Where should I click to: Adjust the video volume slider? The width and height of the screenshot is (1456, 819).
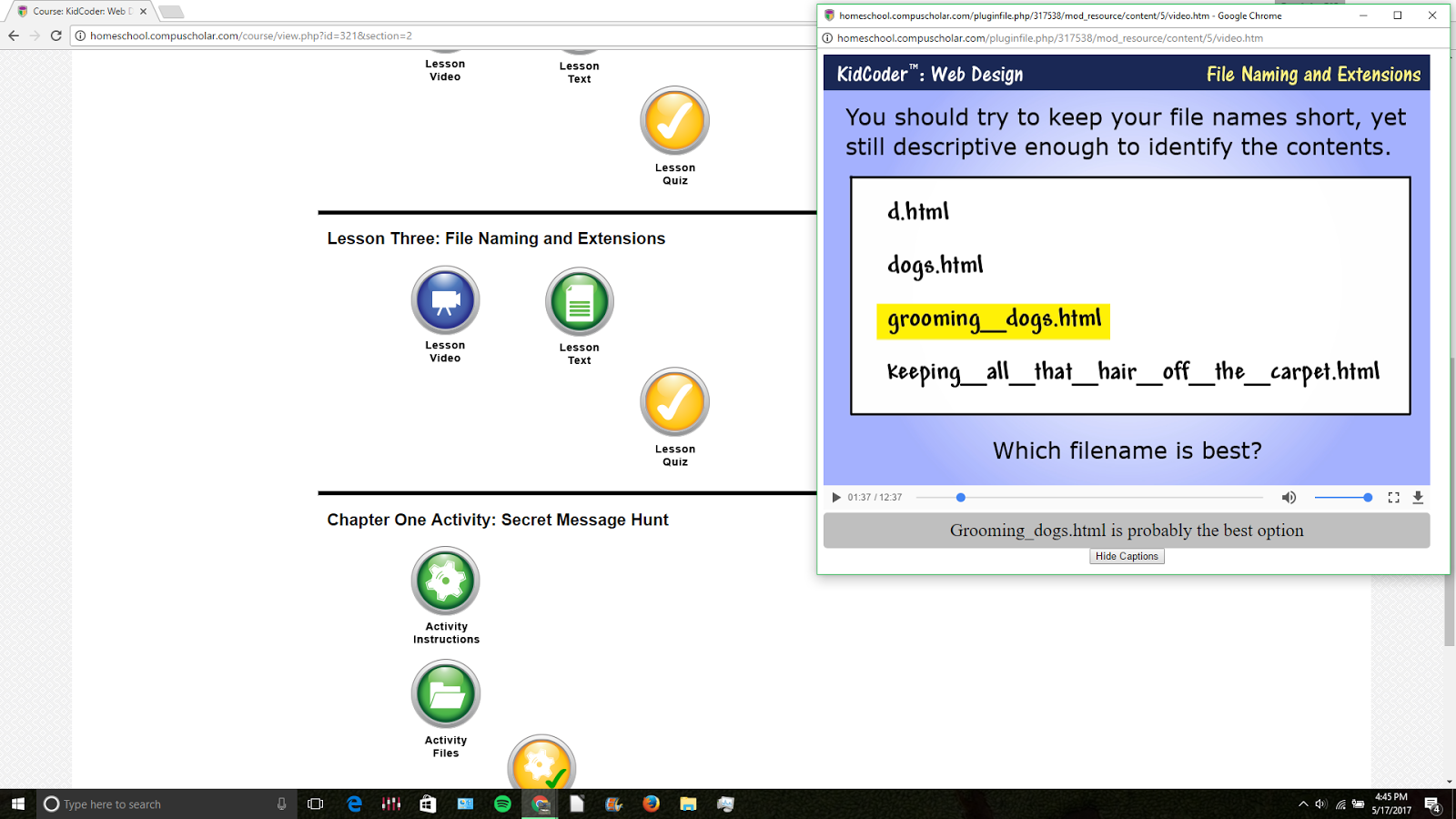point(1343,498)
